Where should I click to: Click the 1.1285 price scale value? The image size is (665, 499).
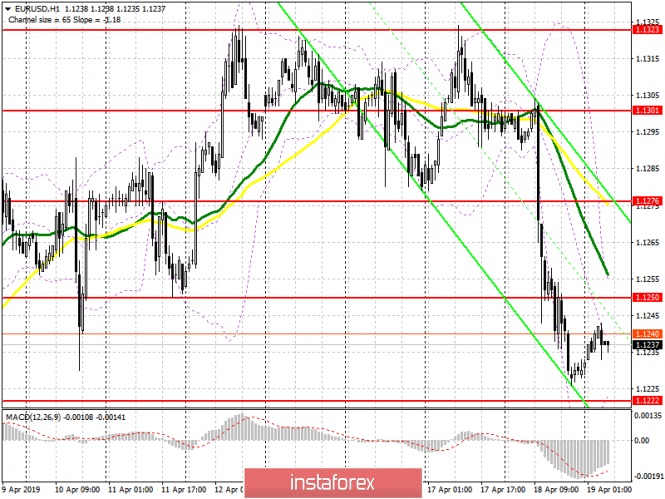point(648,169)
